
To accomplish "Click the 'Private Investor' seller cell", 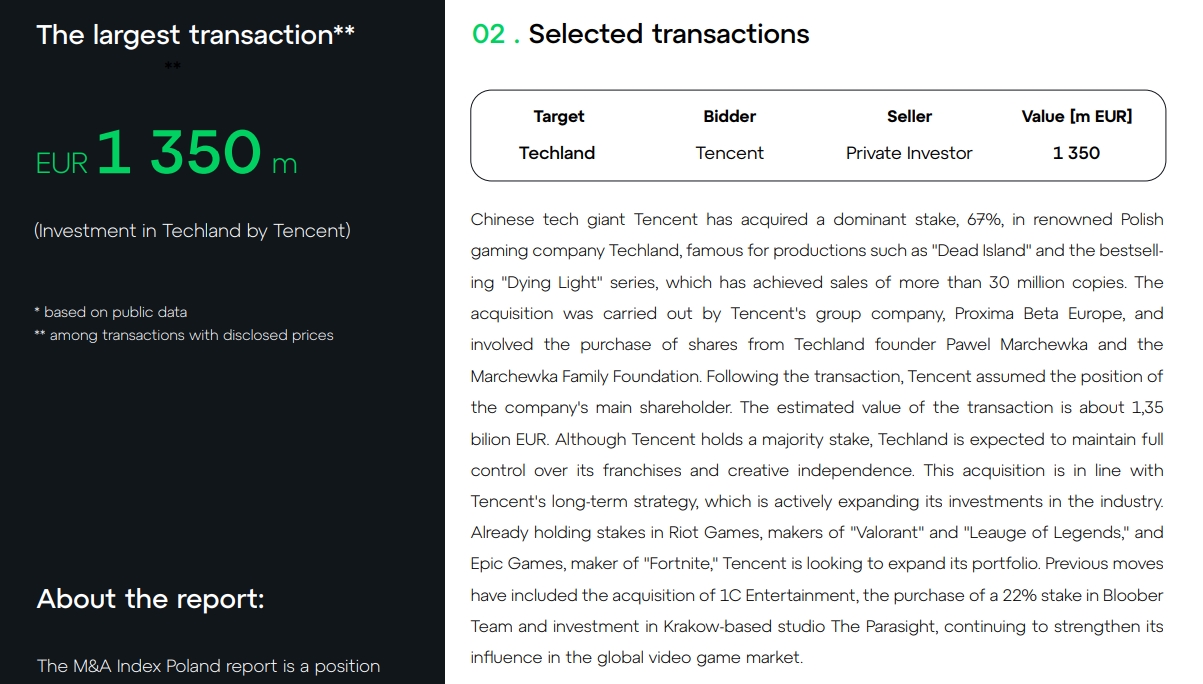I will tap(909, 153).
